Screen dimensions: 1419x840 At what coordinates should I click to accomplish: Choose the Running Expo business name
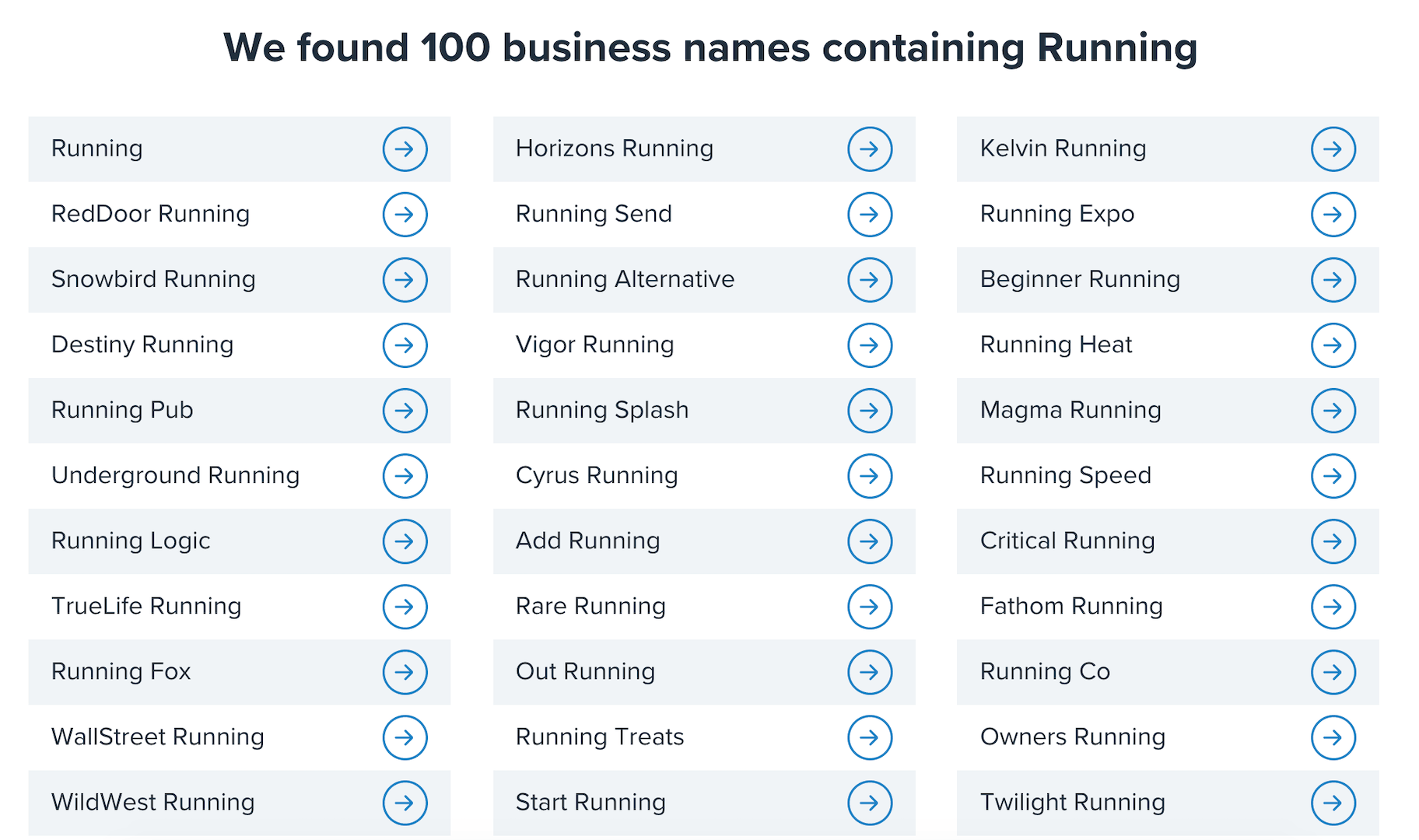(1056, 214)
